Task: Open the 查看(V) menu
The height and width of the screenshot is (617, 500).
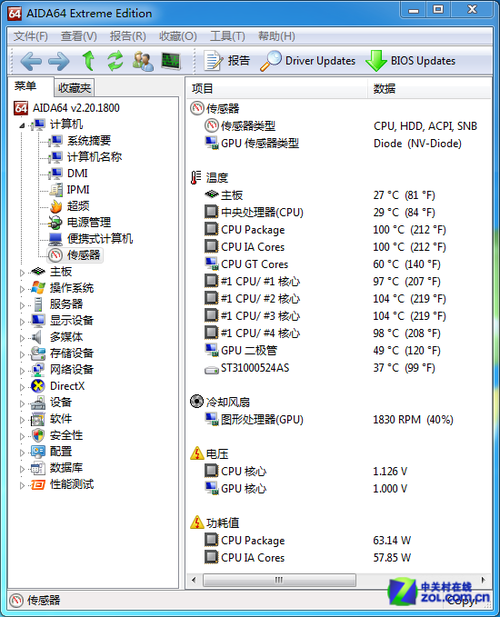Action: pos(79,37)
